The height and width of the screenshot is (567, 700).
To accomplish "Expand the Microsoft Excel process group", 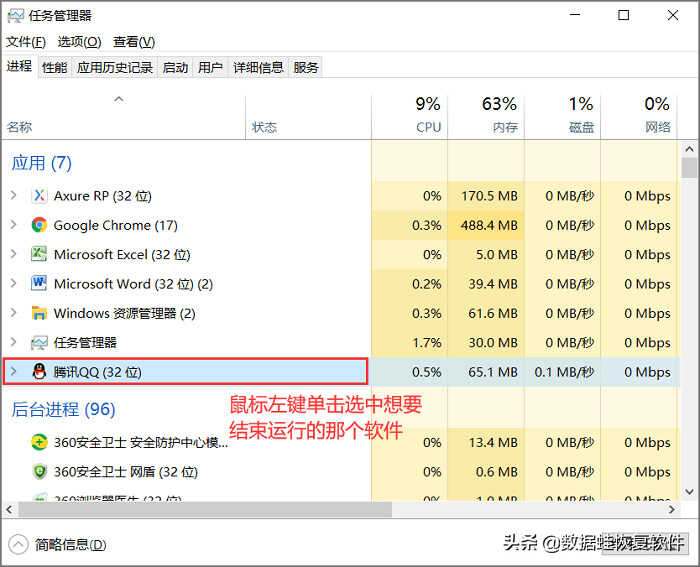I will pos(13,254).
